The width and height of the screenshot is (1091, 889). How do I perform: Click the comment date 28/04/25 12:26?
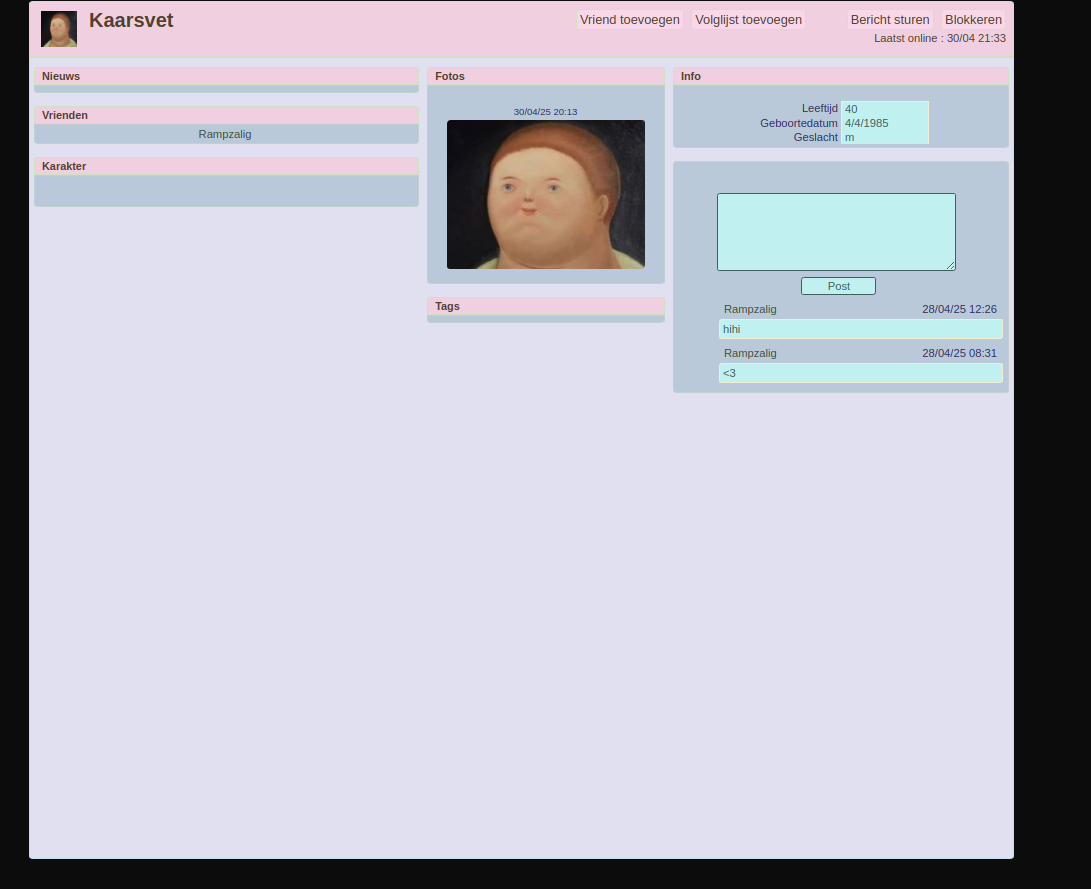(x=959, y=309)
